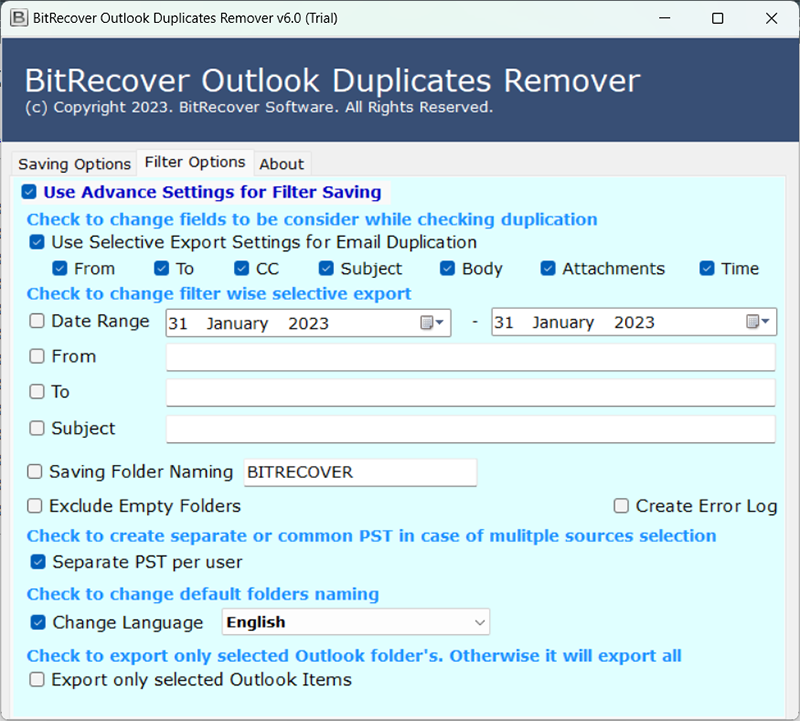Screen dimensions: 800x721
Task: Open end date calendar picker icon
Action: 758,321
